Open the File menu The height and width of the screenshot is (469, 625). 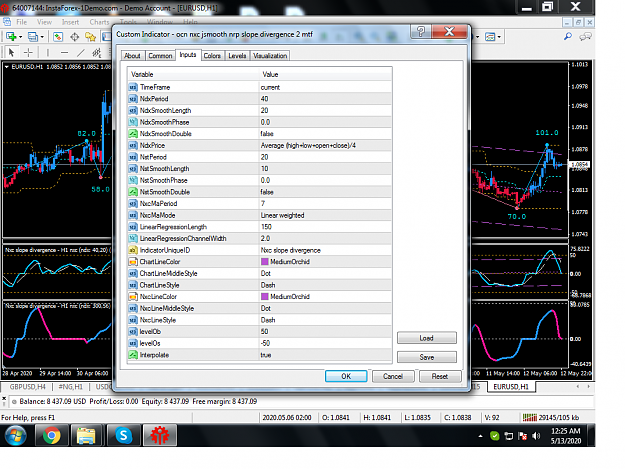tap(22, 22)
